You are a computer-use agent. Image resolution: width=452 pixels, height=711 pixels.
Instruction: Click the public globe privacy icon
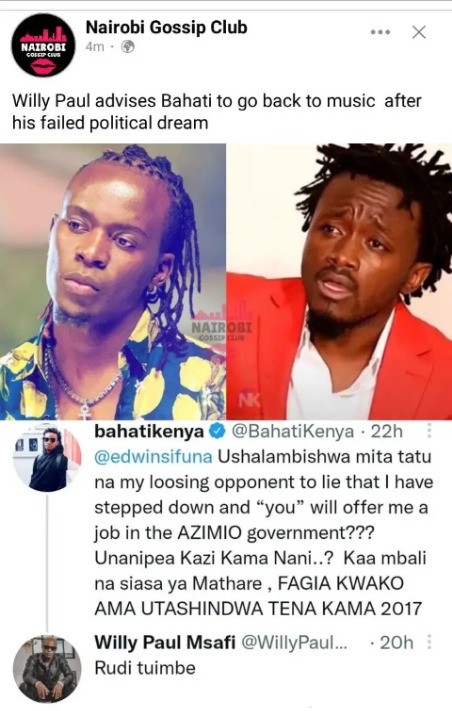pyautogui.click(x=128, y=47)
